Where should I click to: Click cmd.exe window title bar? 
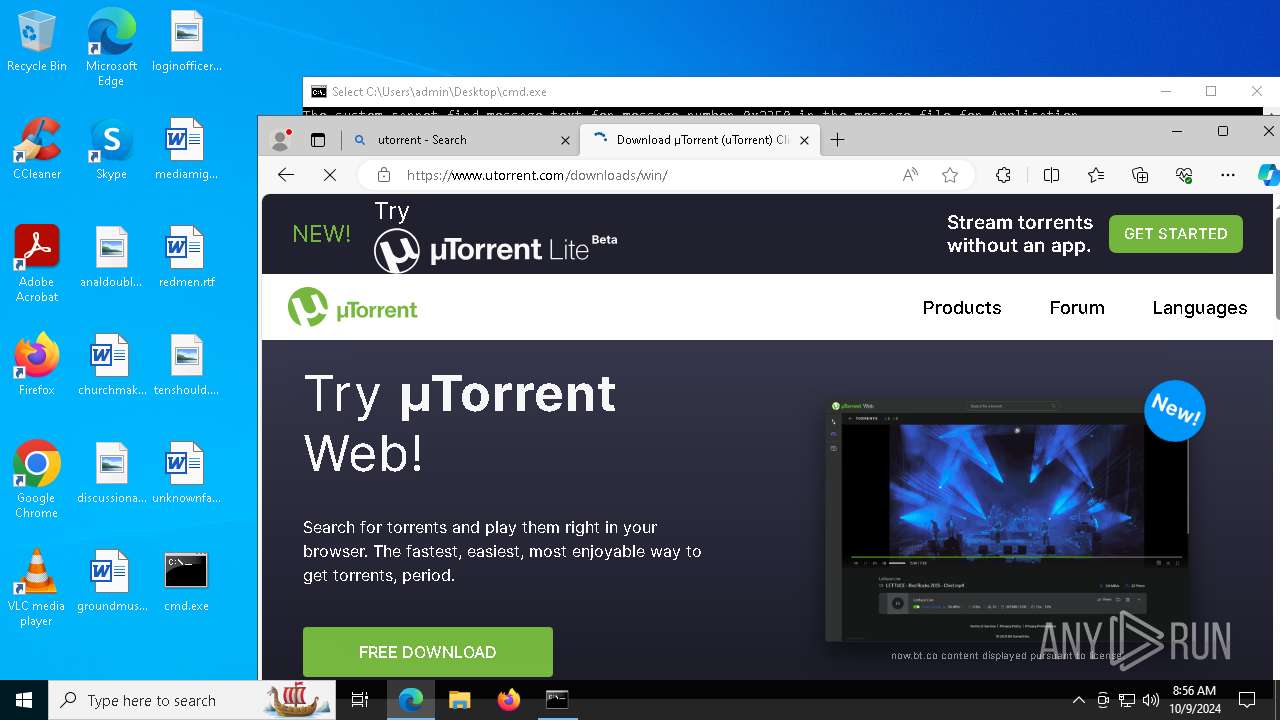[730, 91]
